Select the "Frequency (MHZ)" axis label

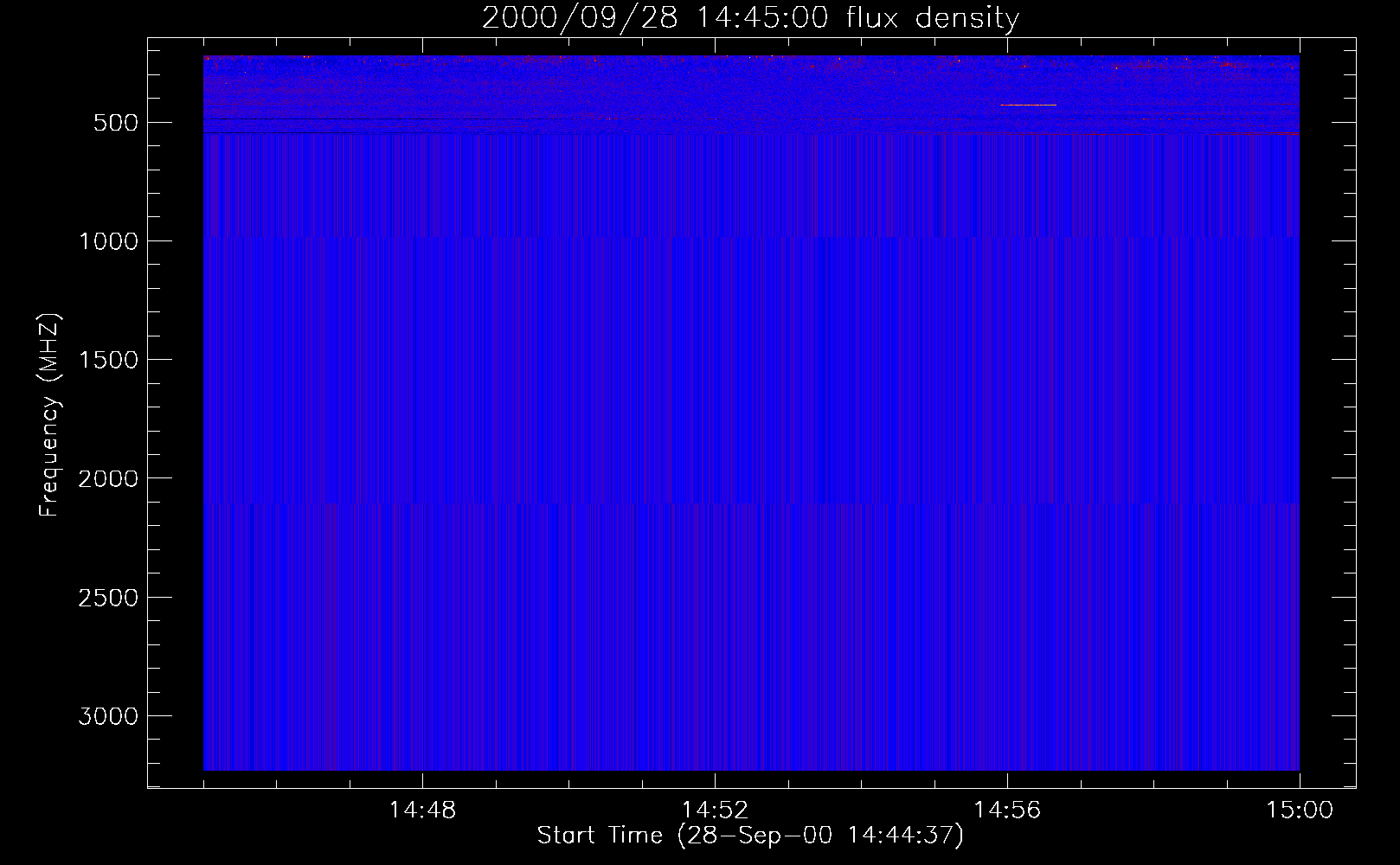tap(49, 414)
